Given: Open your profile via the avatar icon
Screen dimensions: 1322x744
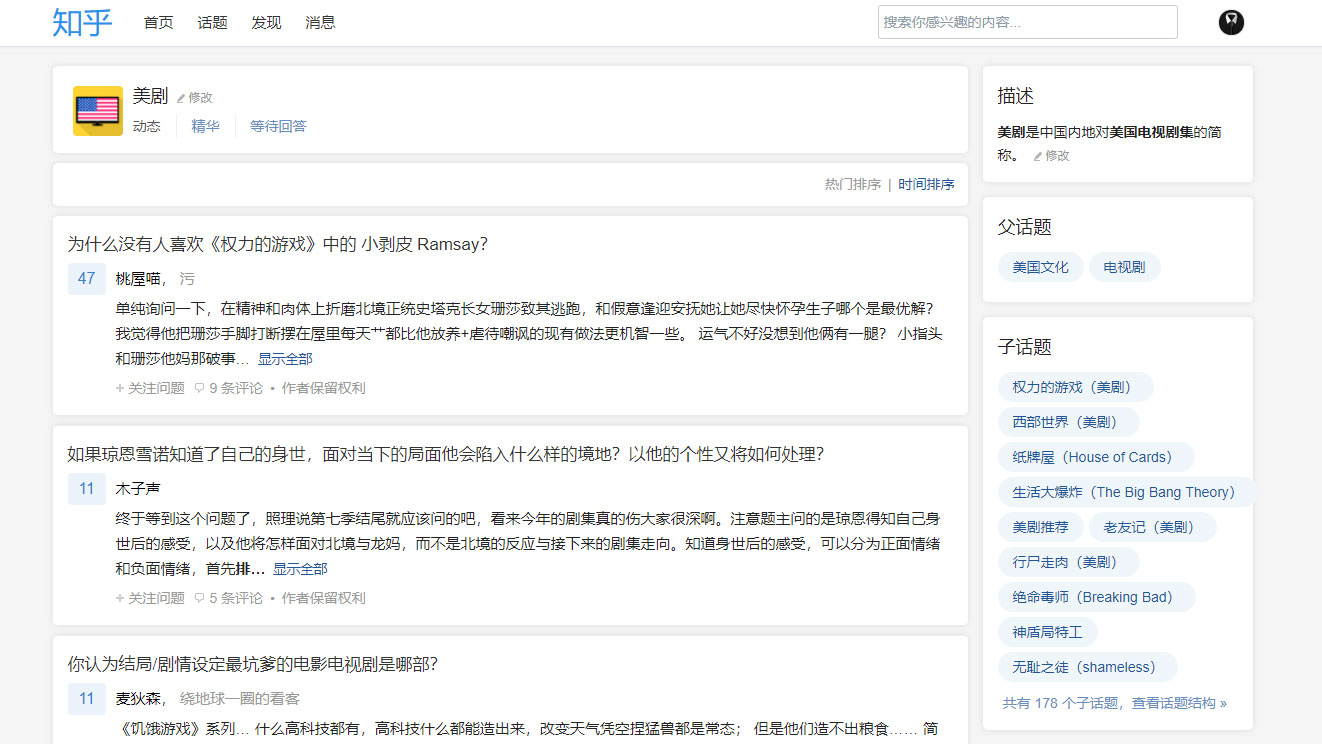Looking at the screenshot, I should click(x=1231, y=22).
